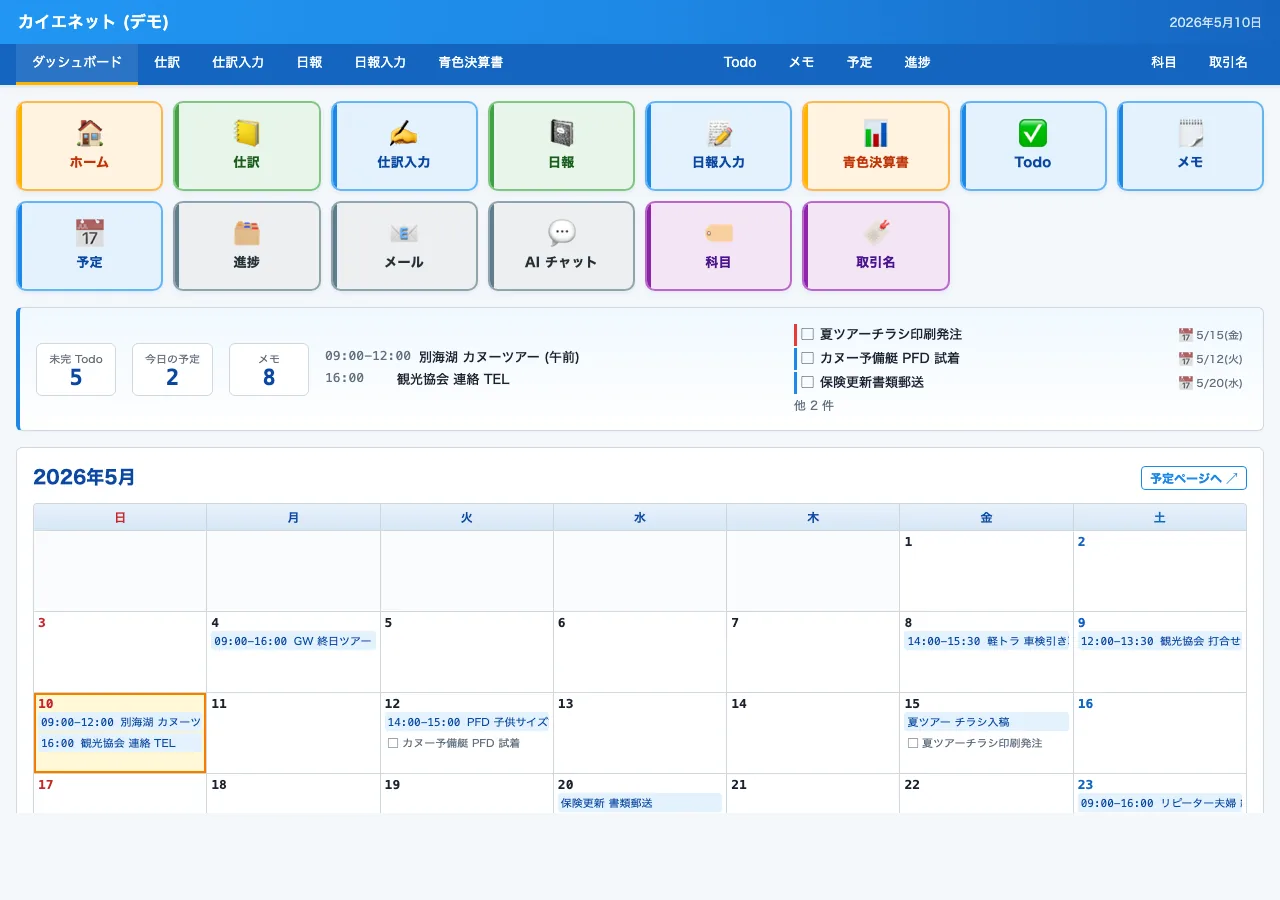The image size is (1280, 900).
Task: Click the 他 2 件 more todos text
Action: (814, 406)
